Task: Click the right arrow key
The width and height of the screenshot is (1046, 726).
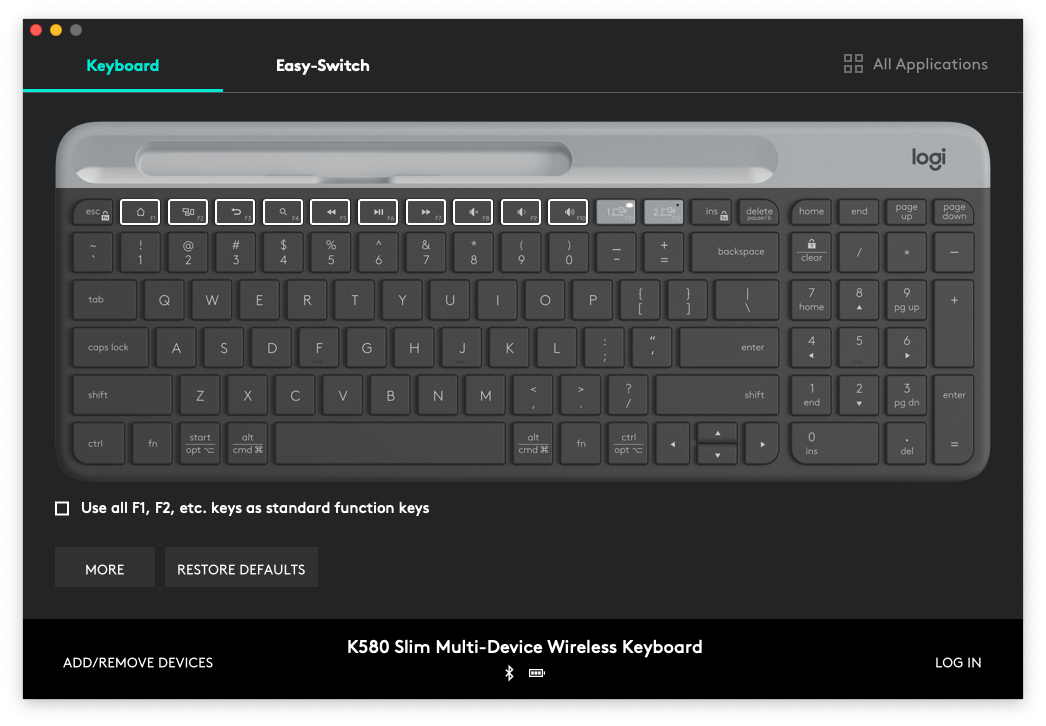Action: tap(762, 444)
